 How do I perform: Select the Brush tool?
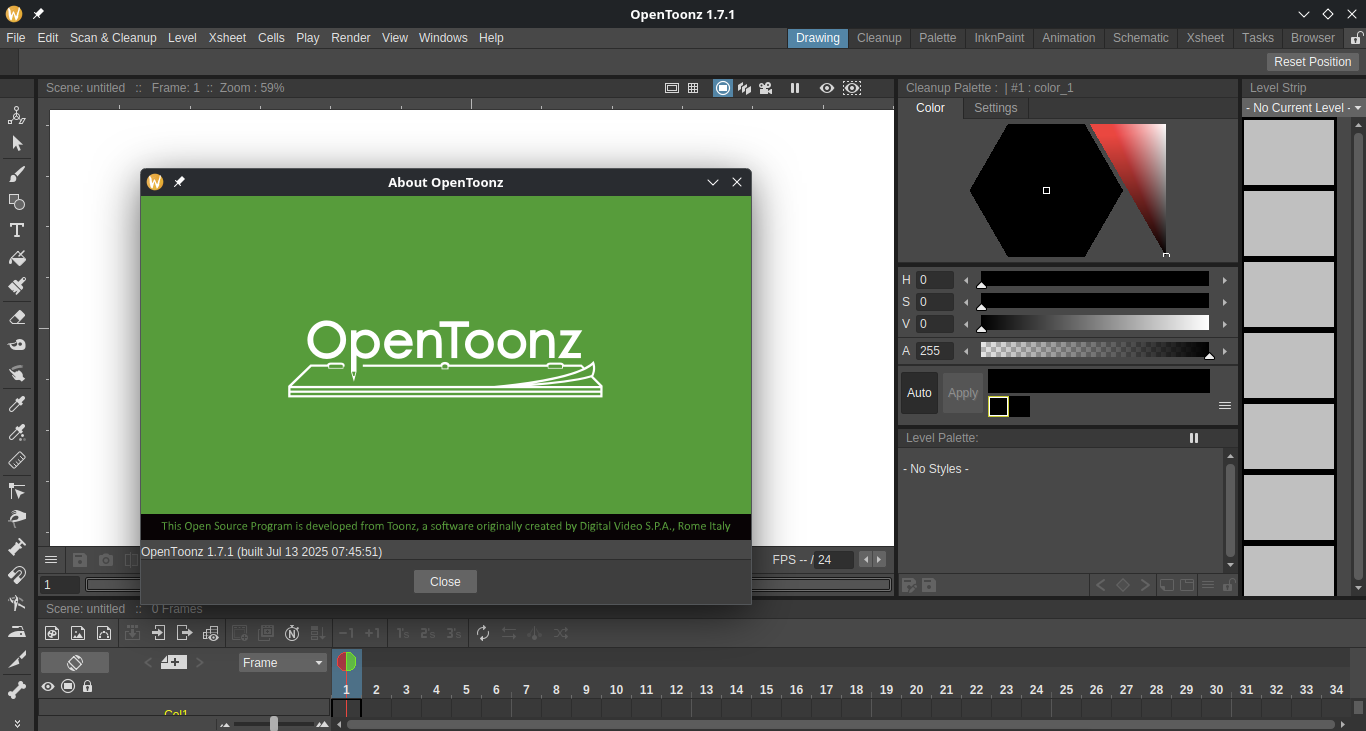[17, 174]
